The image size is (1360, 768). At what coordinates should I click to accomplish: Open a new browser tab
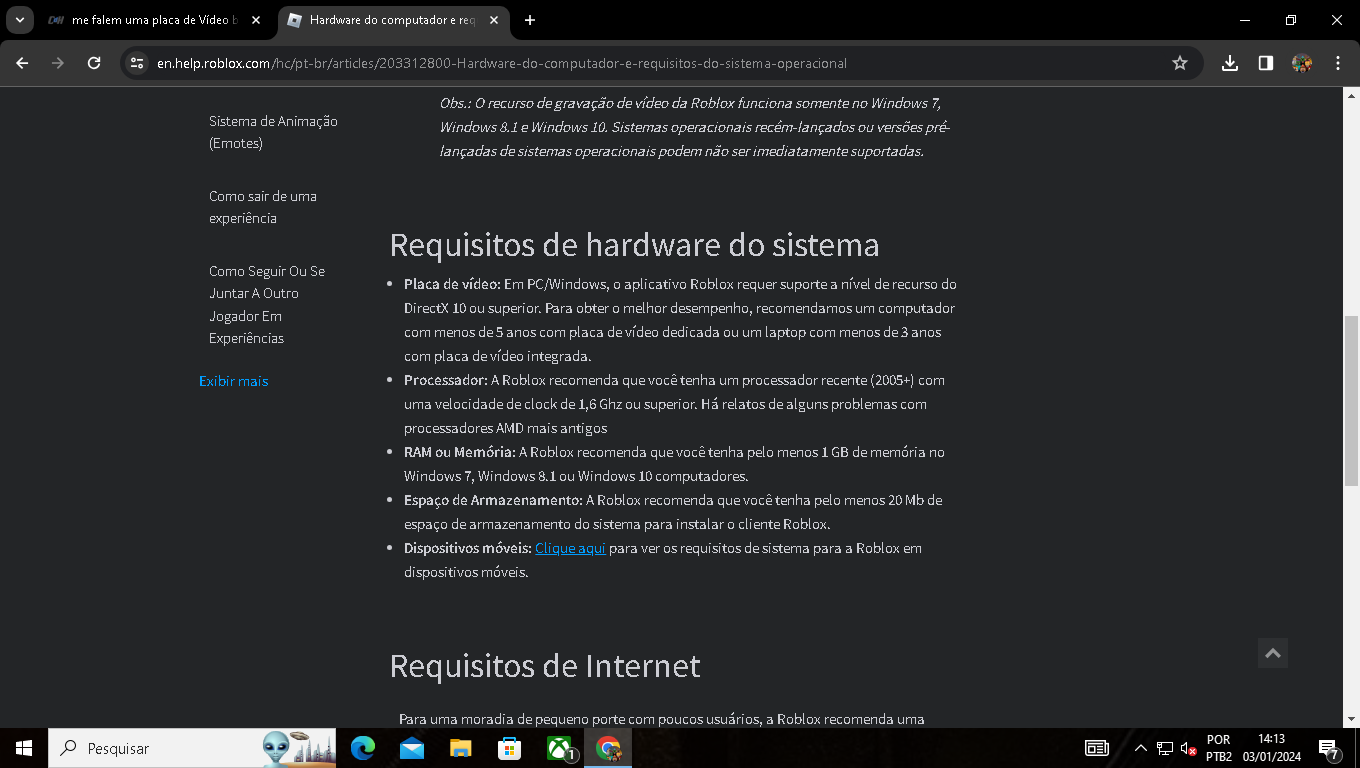[530, 20]
